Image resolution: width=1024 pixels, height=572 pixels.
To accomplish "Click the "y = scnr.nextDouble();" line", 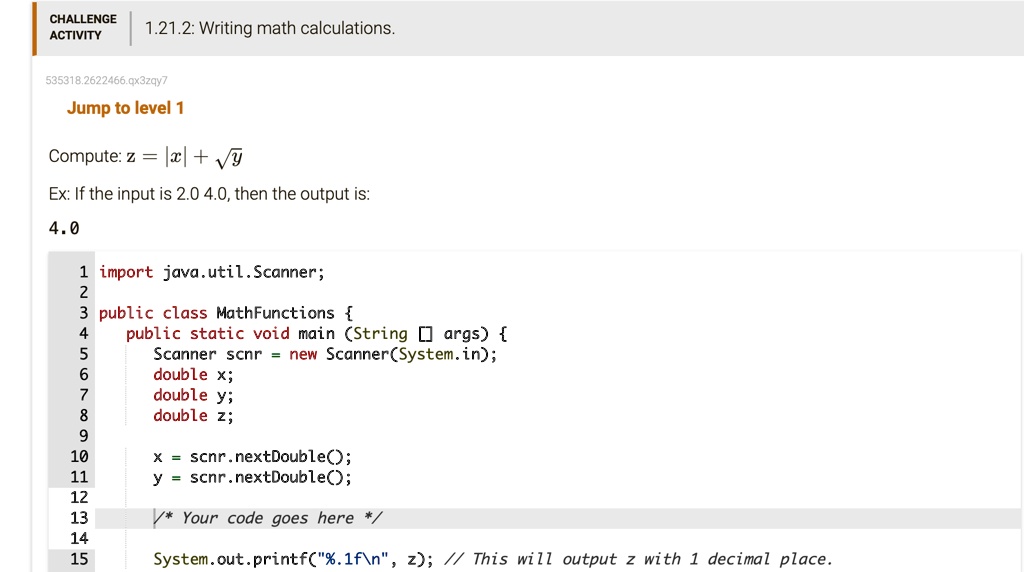I will (x=252, y=477).
